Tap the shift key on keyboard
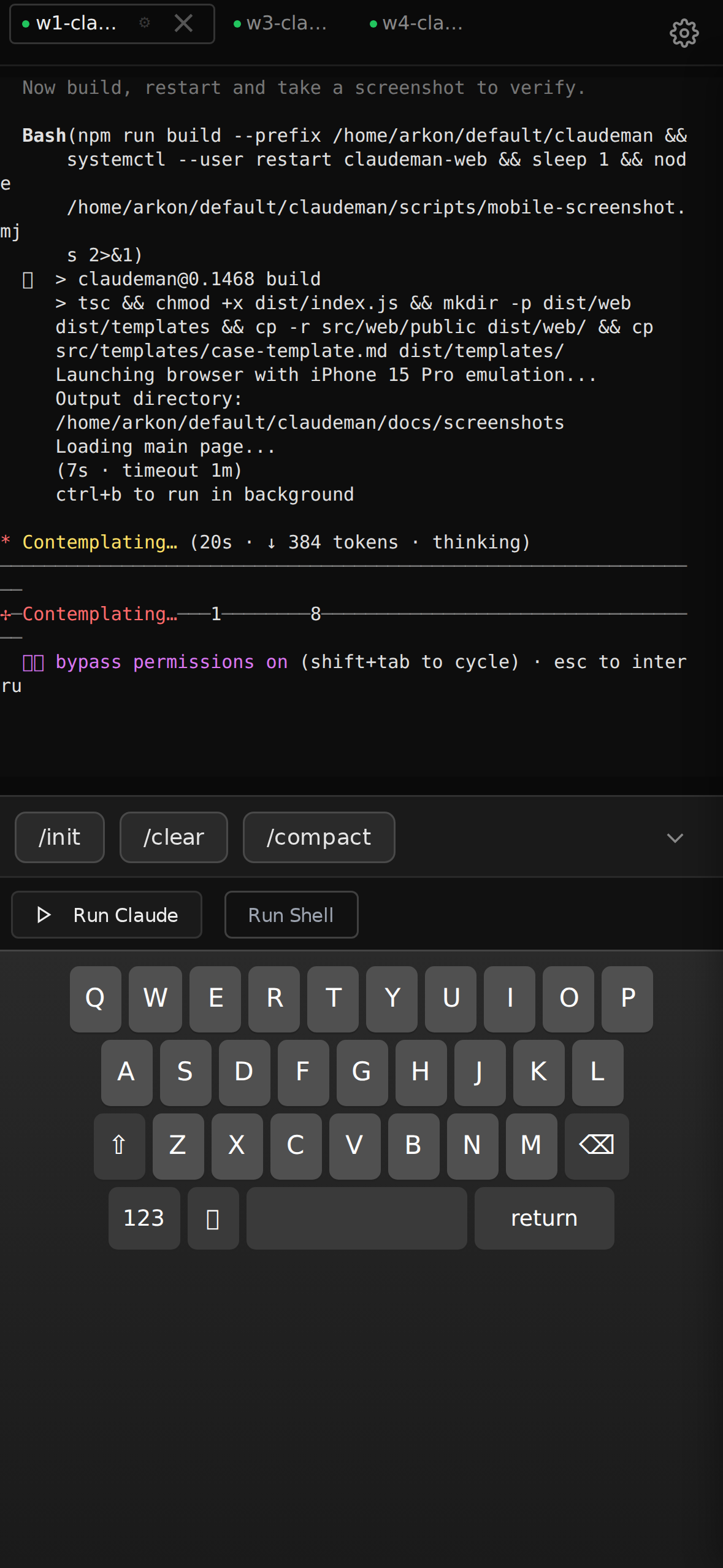The width and height of the screenshot is (723, 1568). 119,1145
